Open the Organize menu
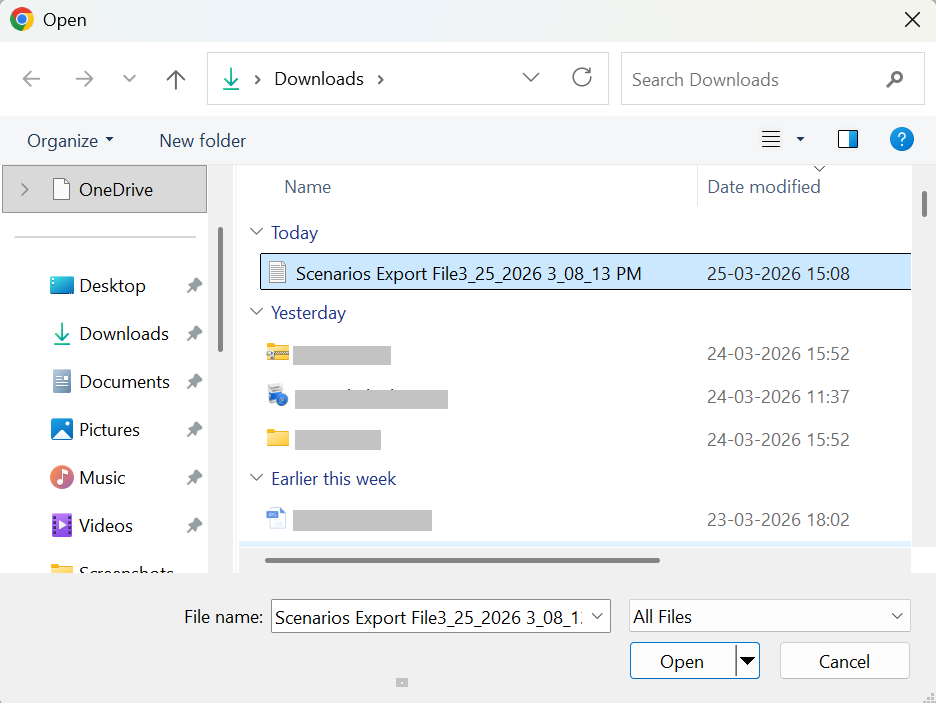Image resolution: width=936 pixels, height=703 pixels. [x=70, y=141]
